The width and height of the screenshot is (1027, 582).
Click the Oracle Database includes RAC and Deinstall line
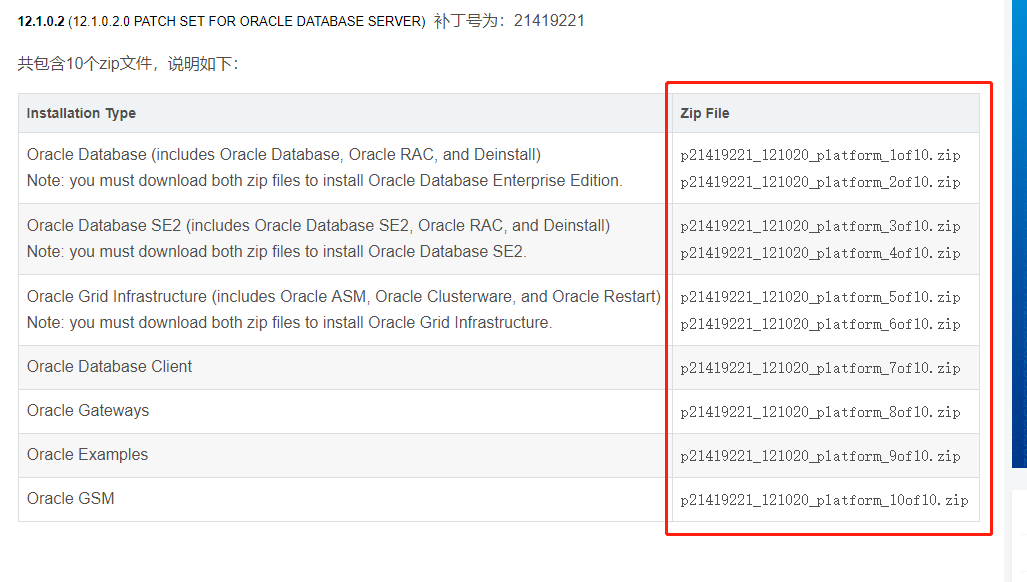(x=284, y=155)
